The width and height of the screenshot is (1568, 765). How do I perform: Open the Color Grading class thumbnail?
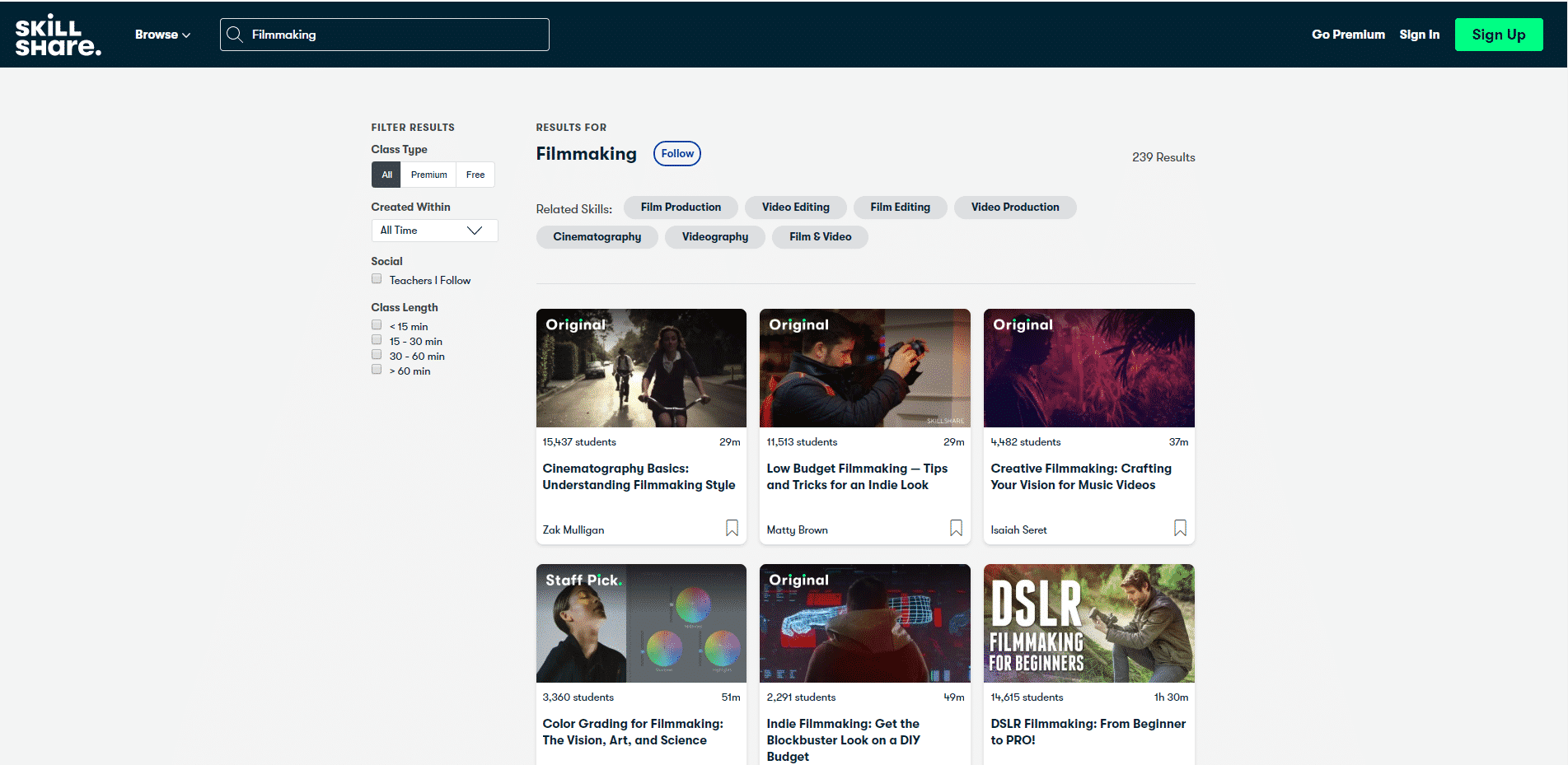click(641, 623)
